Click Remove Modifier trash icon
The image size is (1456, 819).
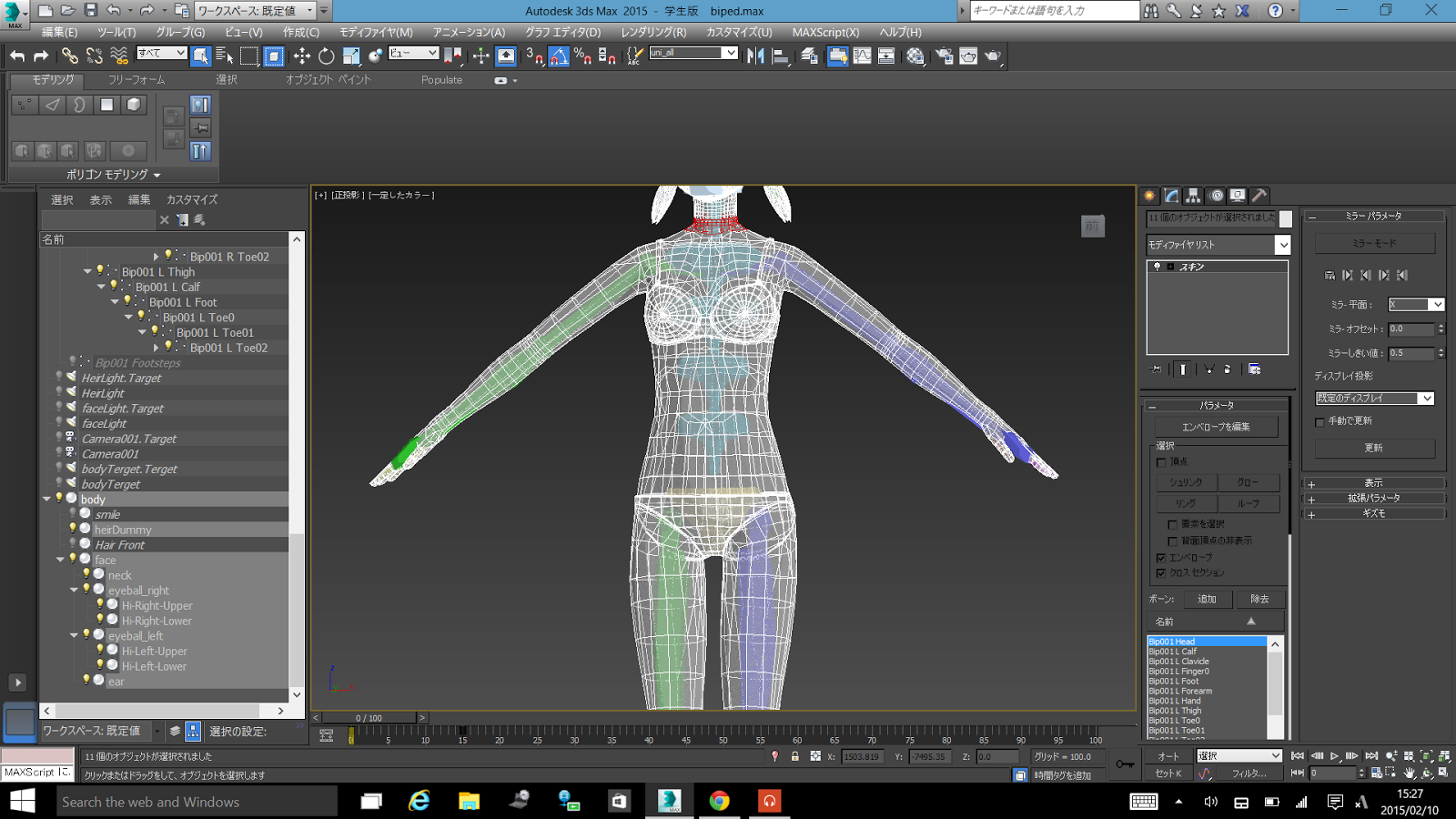coord(1228,369)
